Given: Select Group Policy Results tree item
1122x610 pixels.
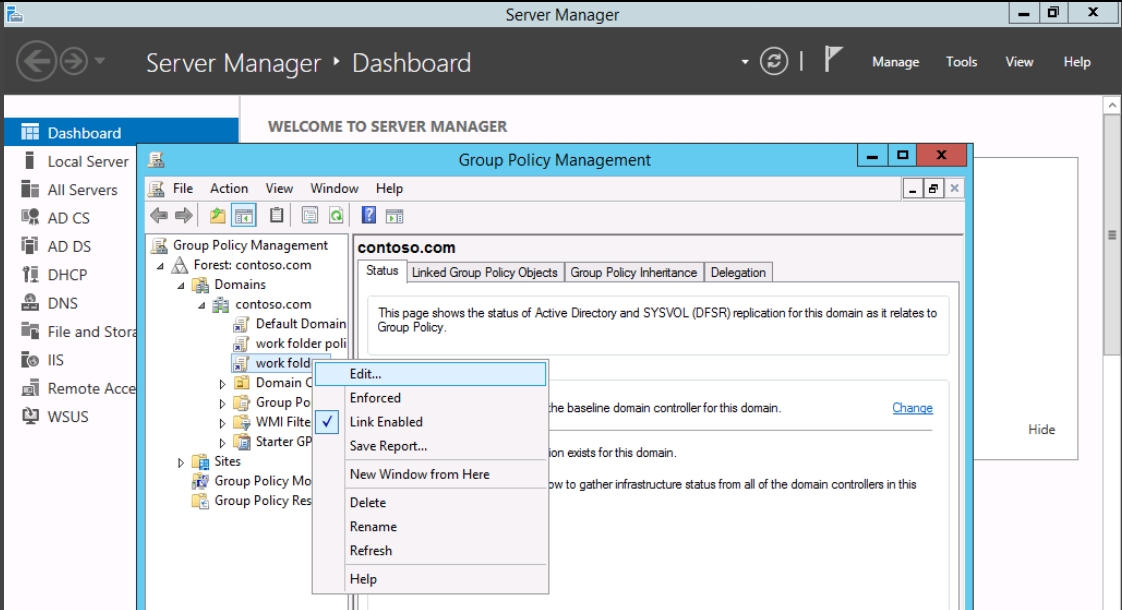Looking at the screenshot, I should (251, 501).
